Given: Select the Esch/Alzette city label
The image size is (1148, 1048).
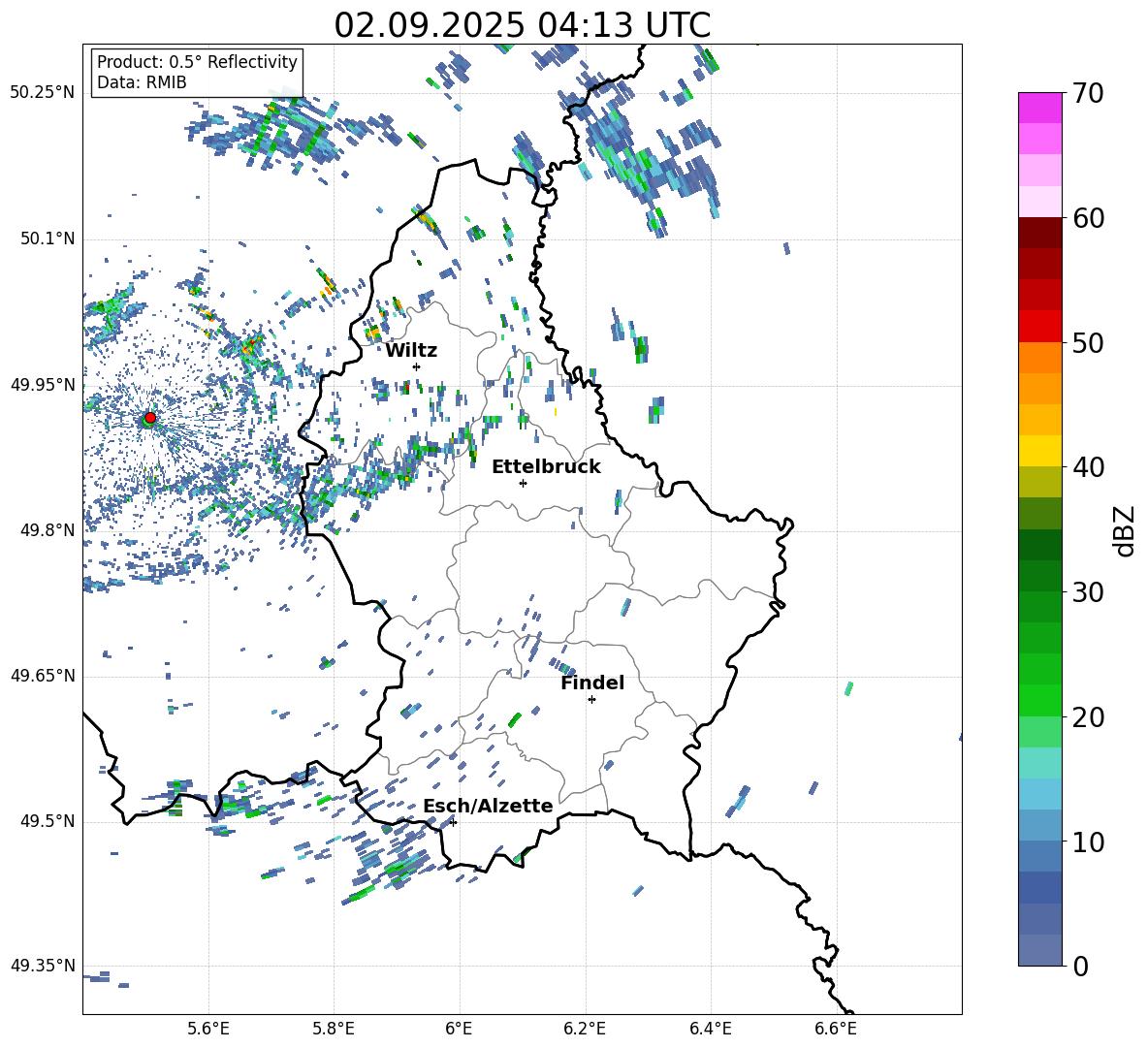Looking at the screenshot, I should pos(488,806).
